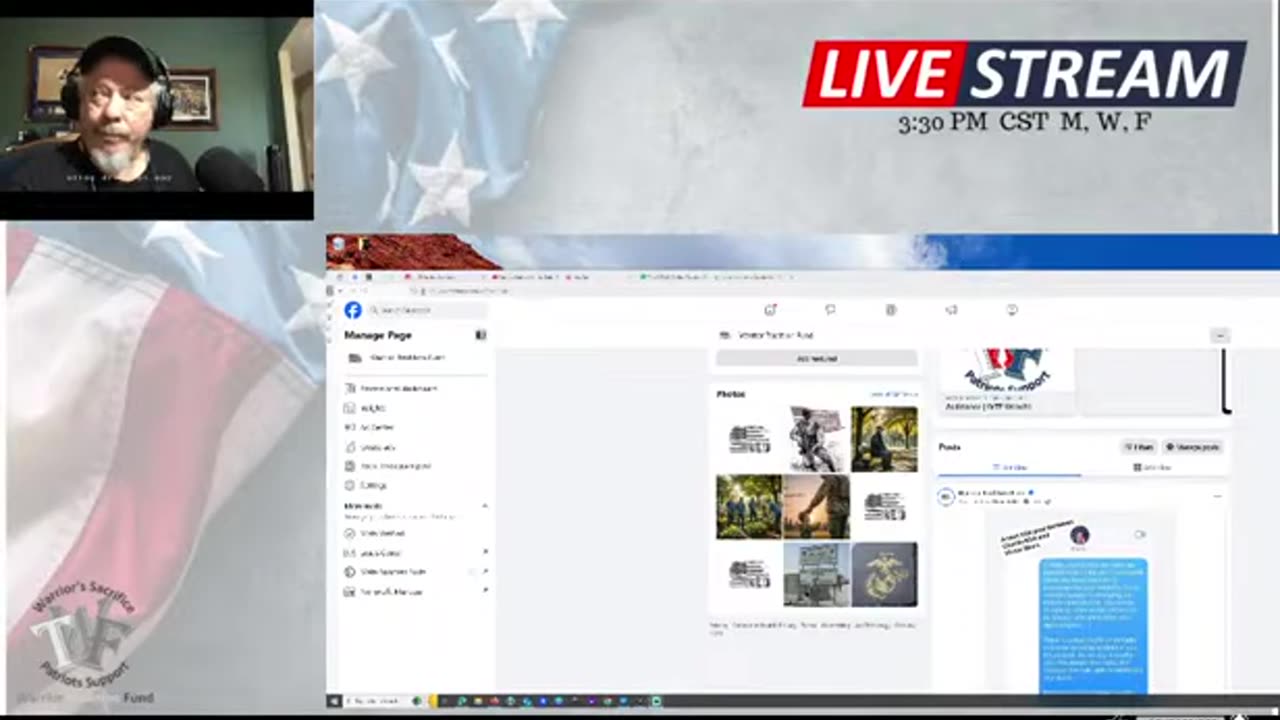Open the Marine Corps emblem photo
Screen dimensions: 1280x720
(884, 575)
